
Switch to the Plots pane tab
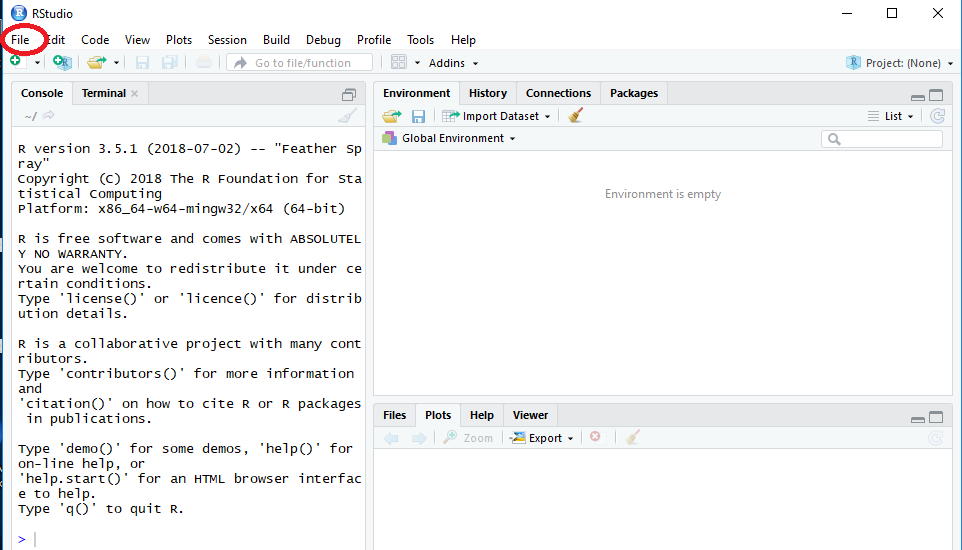coord(438,416)
